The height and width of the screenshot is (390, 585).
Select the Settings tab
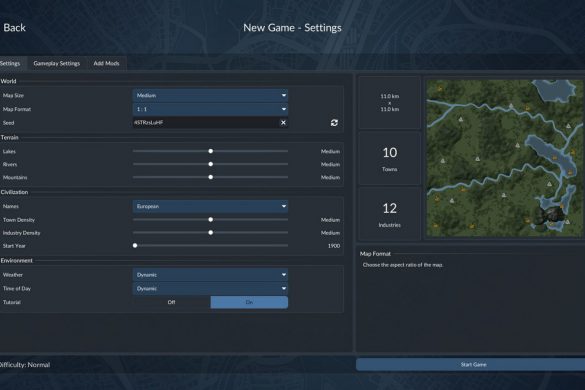11,63
